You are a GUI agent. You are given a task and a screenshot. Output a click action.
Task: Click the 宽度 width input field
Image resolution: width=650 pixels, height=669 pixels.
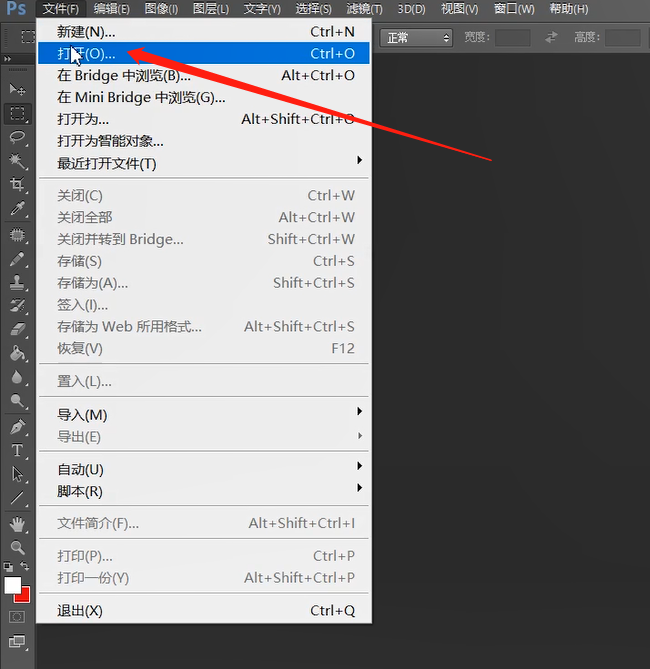(x=513, y=38)
